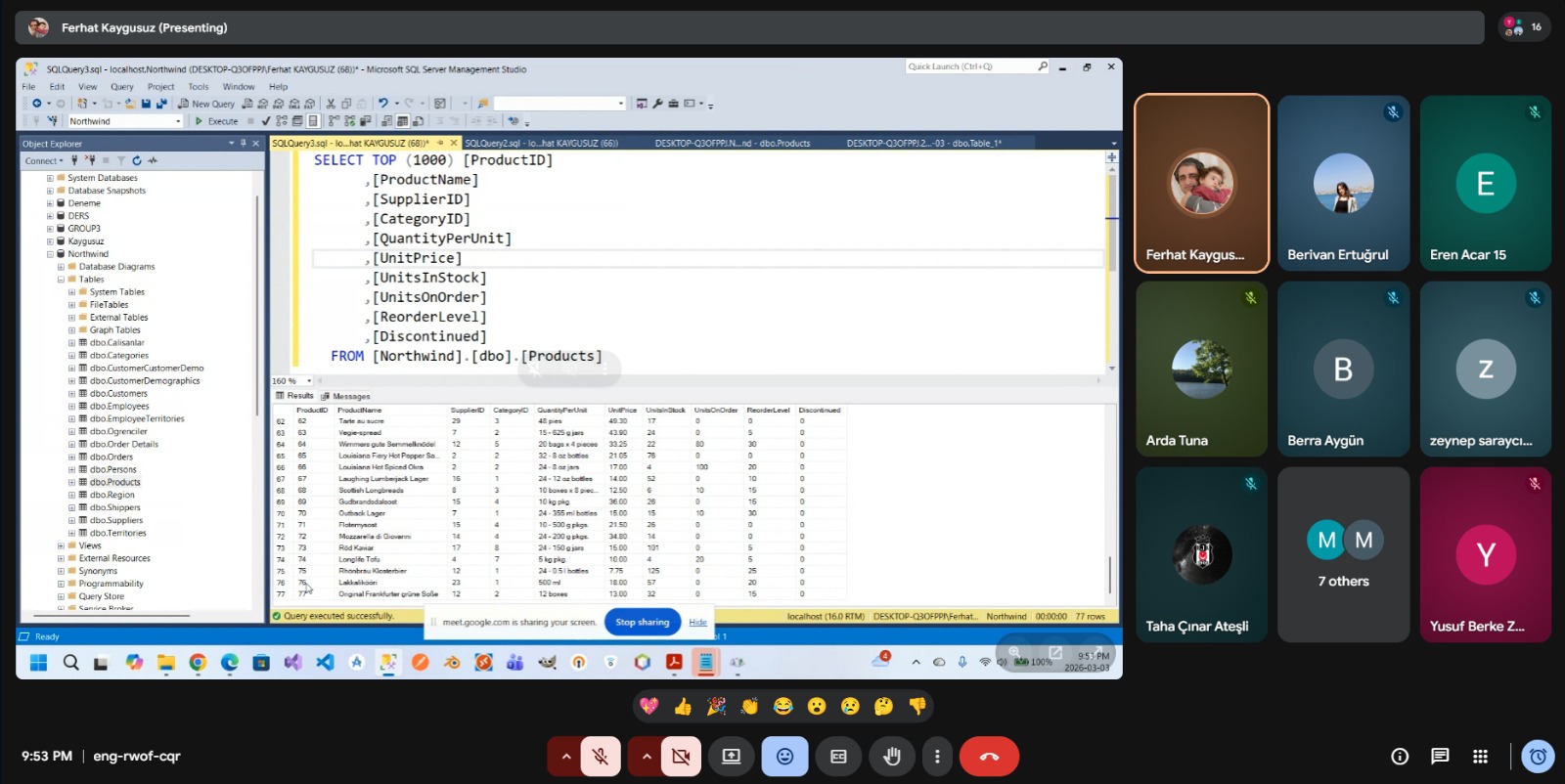1565x784 pixels.
Task: Leave the call with red button
Action: click(x=989, y=756)
